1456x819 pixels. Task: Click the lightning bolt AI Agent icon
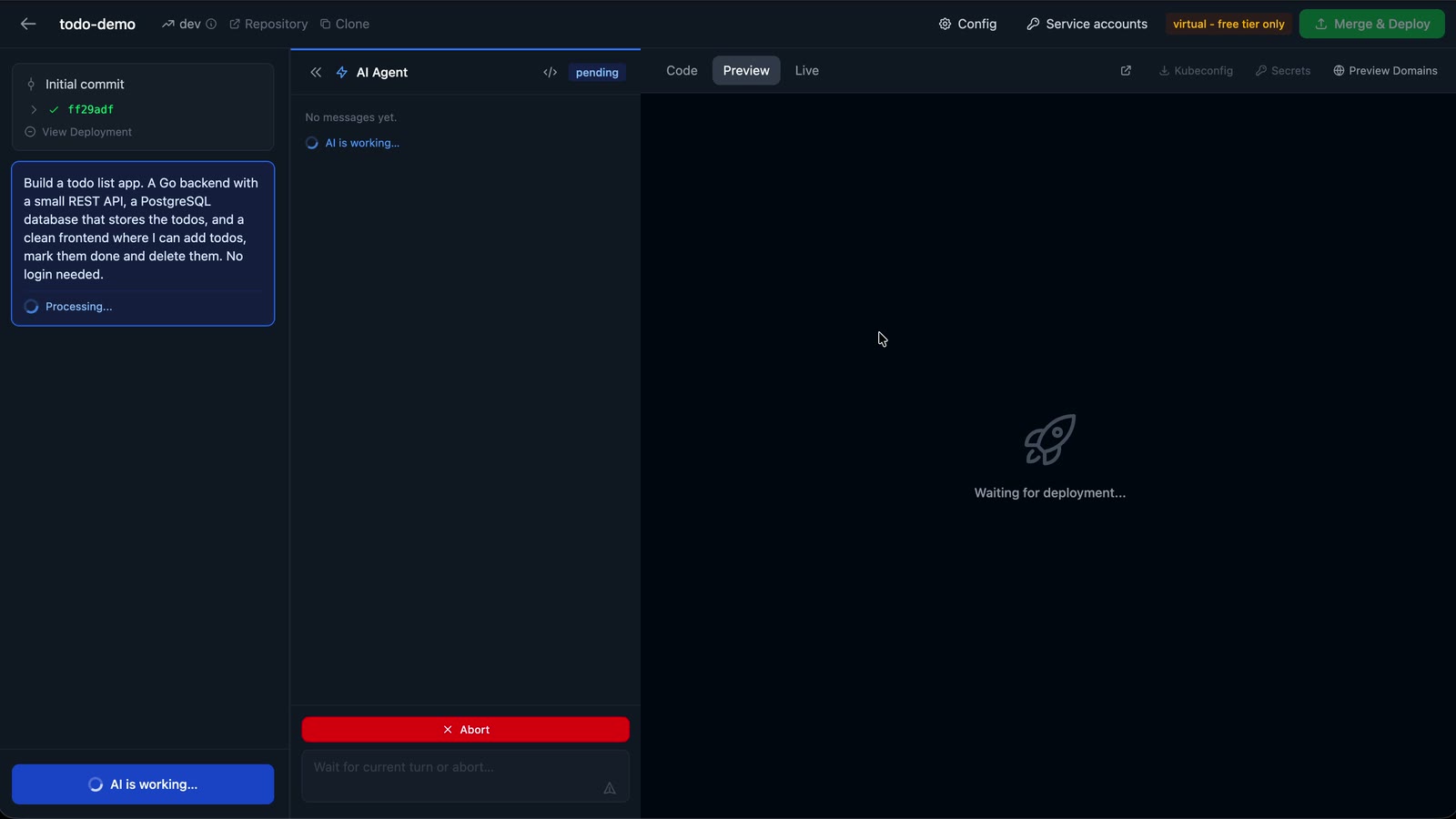click(342, 73)
